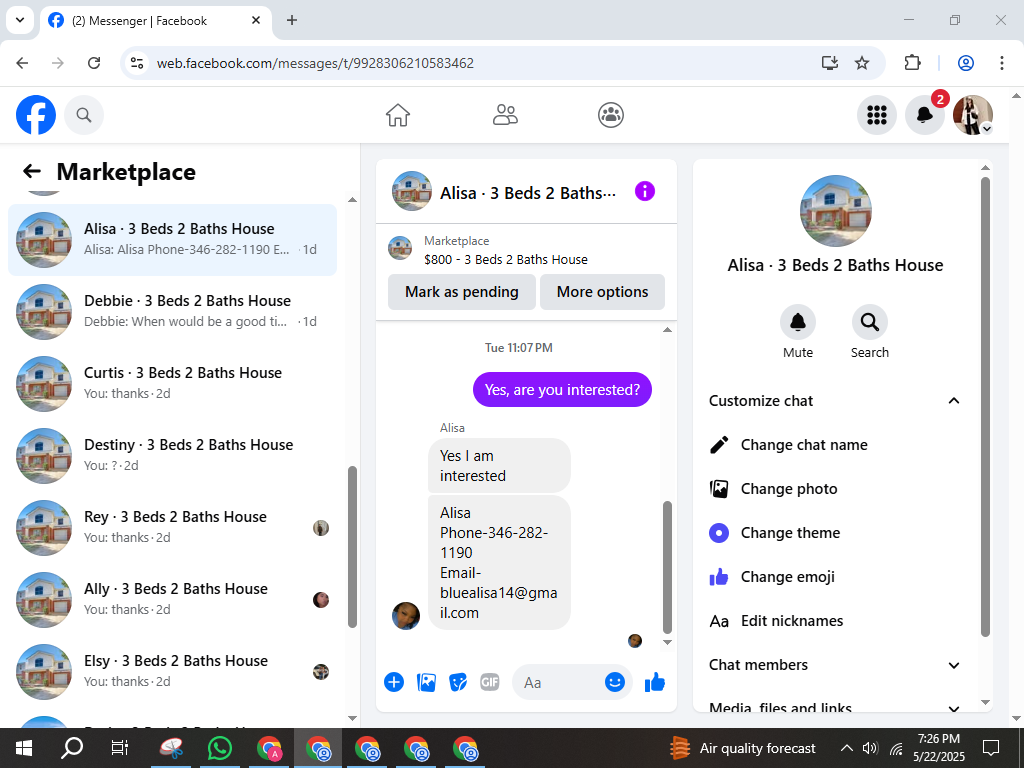
Task: Bookmark this tab with star icon
Action: pos(862,63)
